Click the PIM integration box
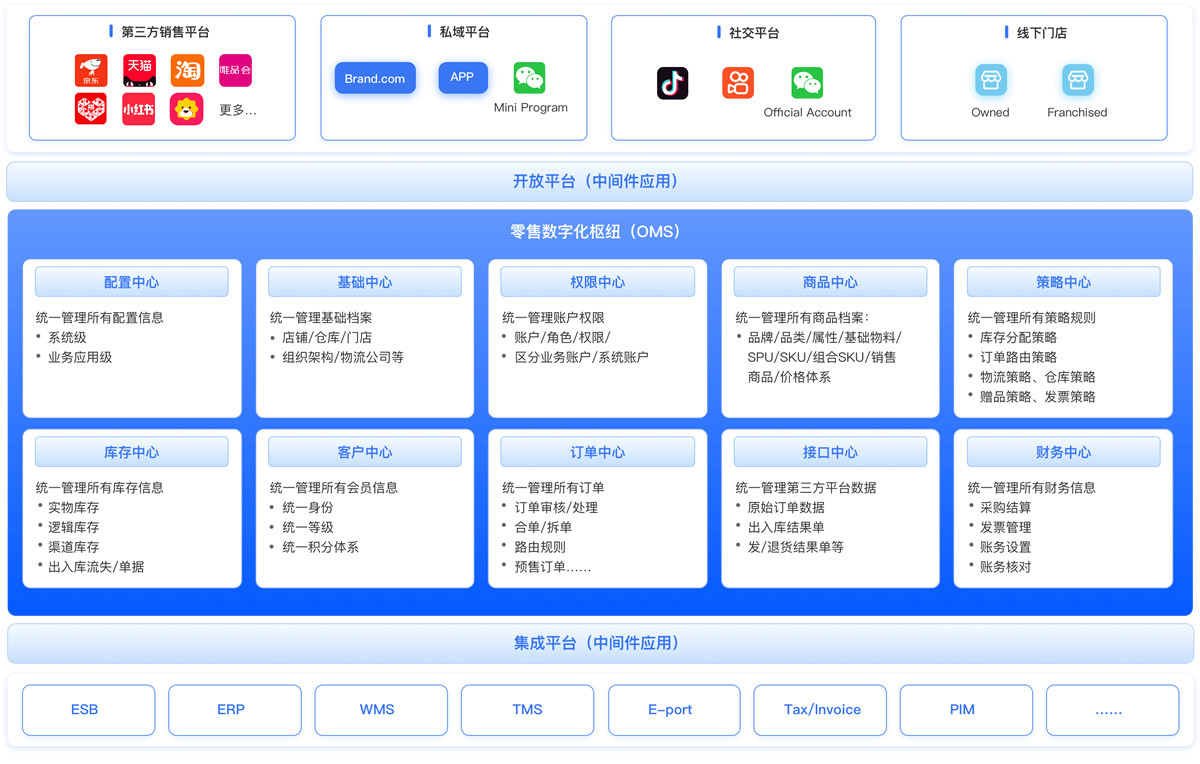The image size is (1200, 764). point(966,710)
